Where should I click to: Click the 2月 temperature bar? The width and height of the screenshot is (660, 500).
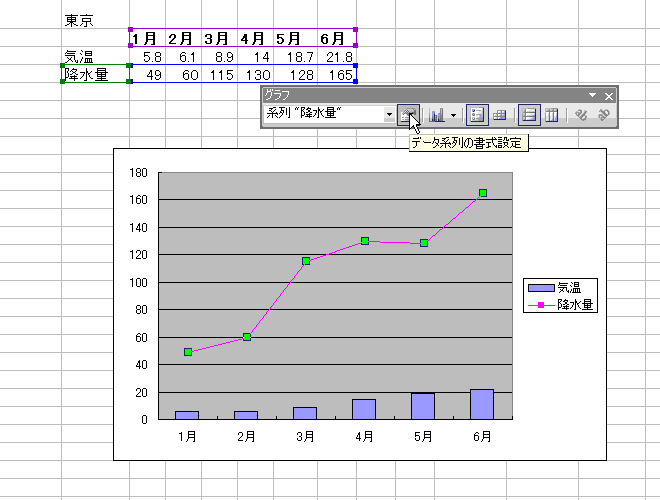click(x=246, y=415)
